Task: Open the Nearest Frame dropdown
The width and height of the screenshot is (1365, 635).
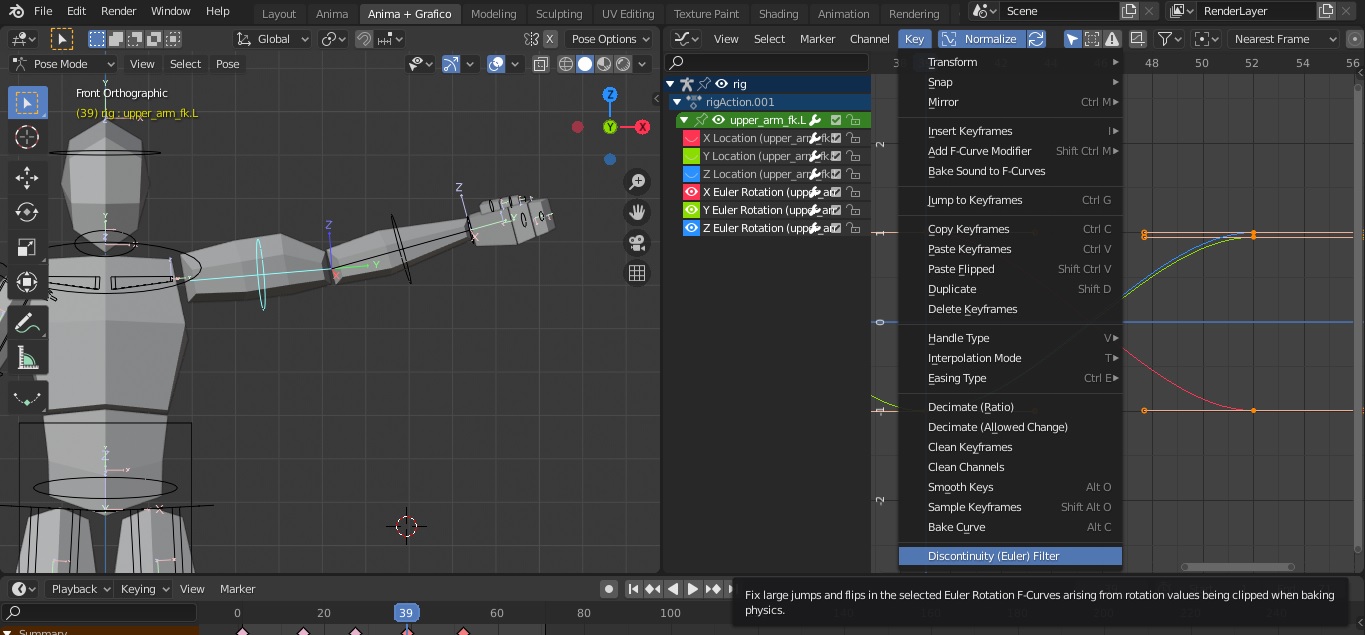Action: click(1283, 39)
